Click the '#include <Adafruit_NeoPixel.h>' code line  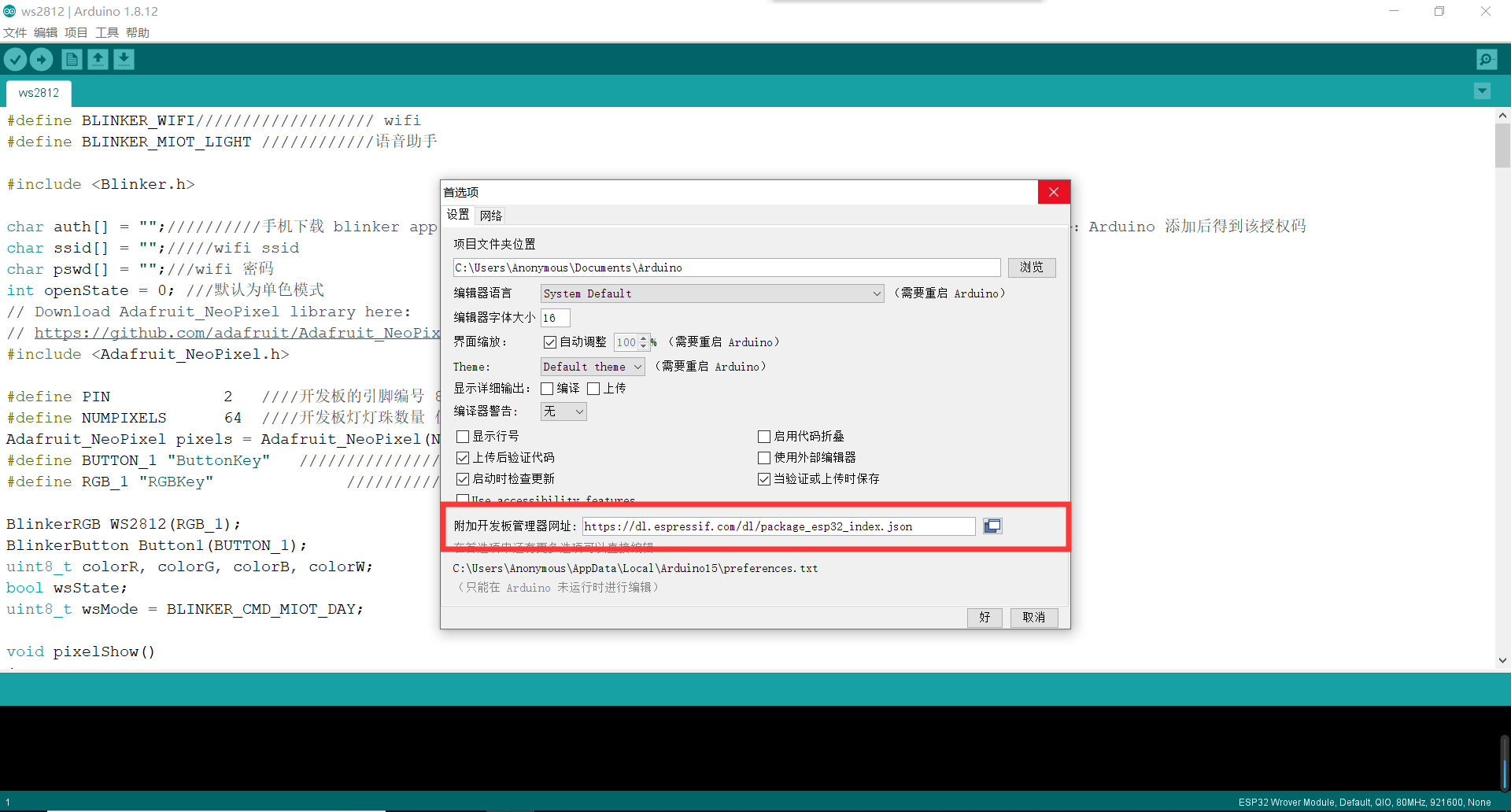pos(148,354)
